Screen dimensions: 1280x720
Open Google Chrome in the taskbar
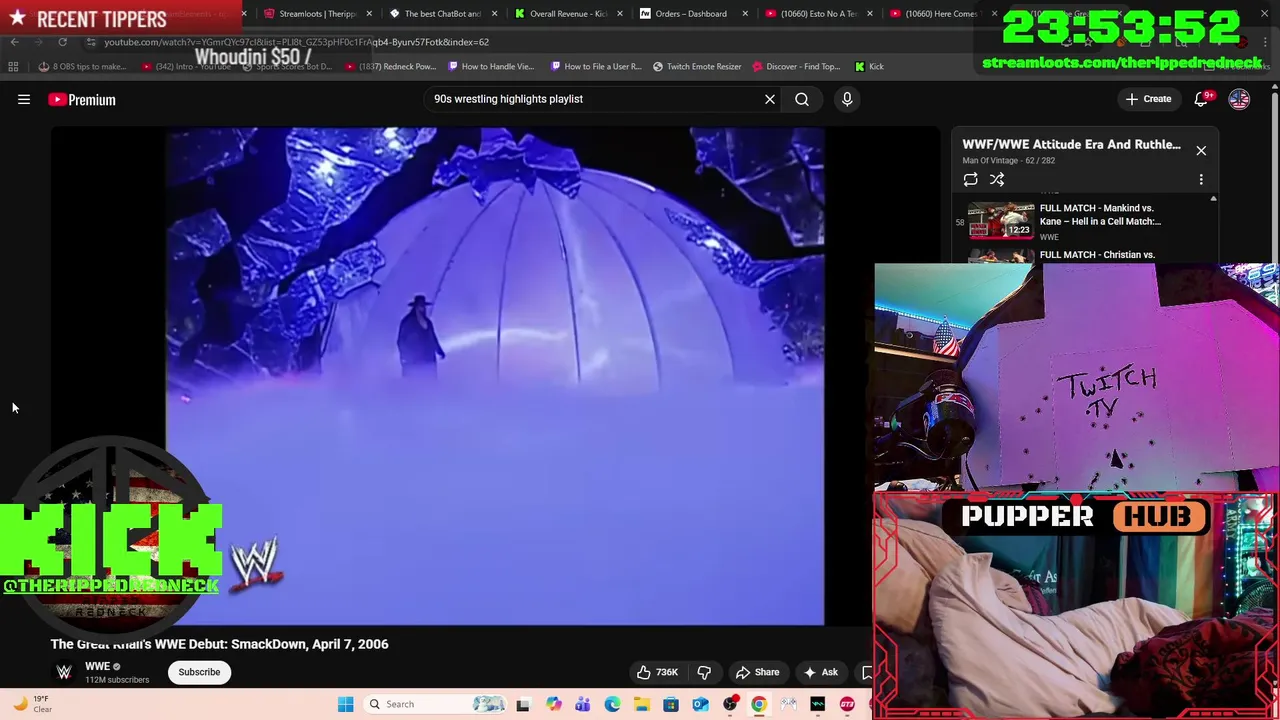759,704
